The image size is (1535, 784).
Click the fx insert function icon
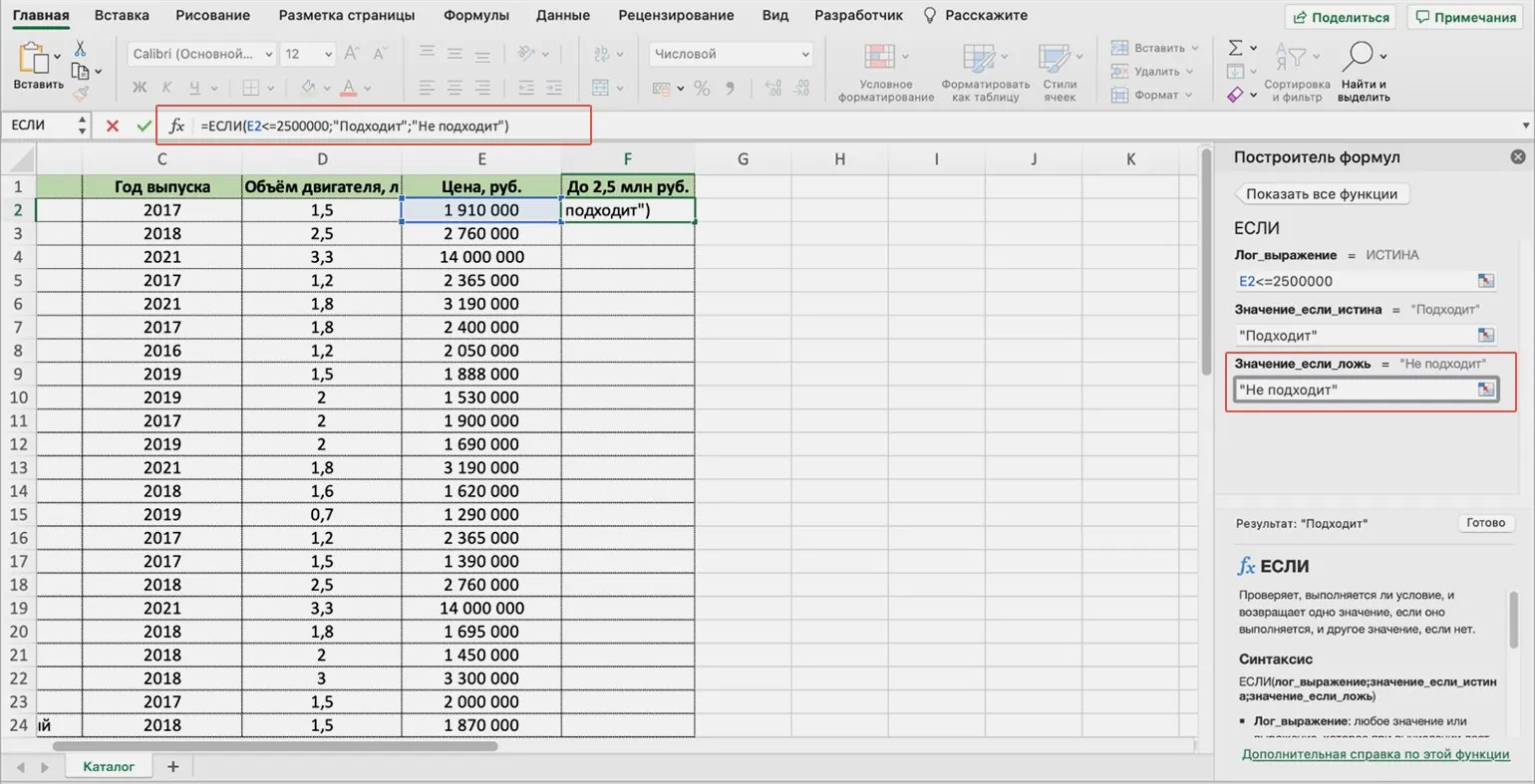pyautogui.click(x=176, y=126)
